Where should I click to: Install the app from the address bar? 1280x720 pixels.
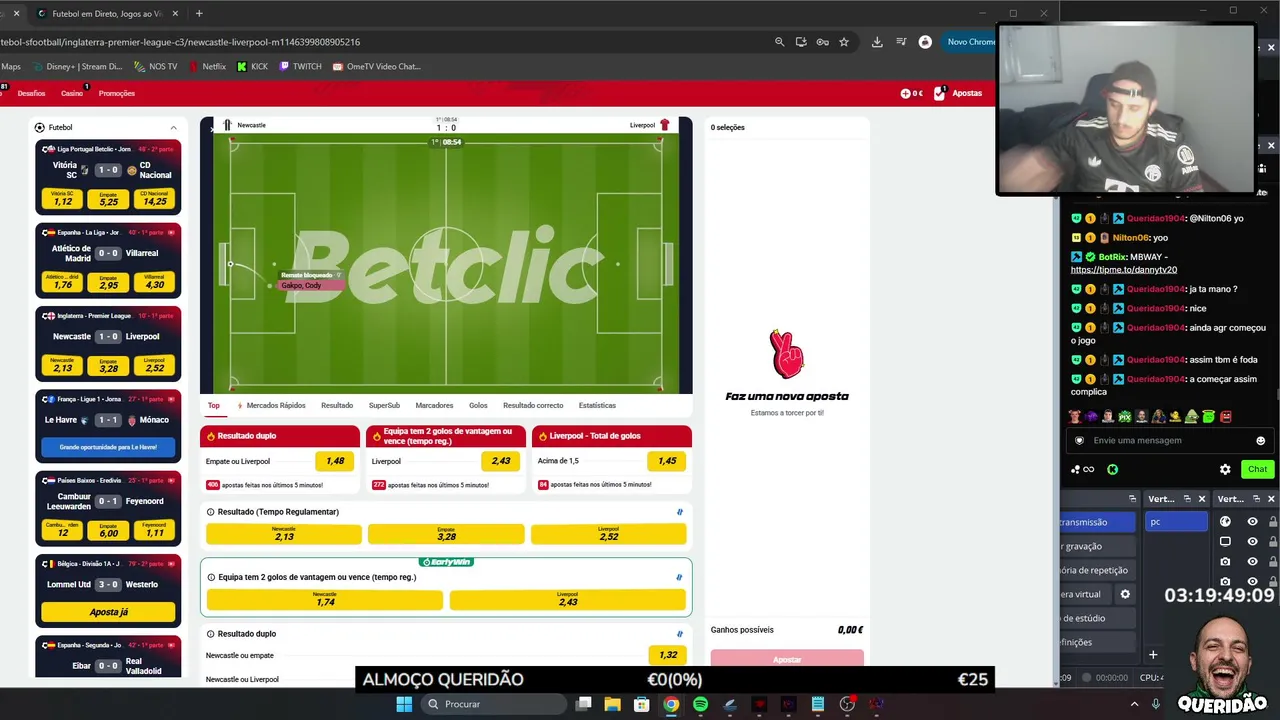pos(801,42)
